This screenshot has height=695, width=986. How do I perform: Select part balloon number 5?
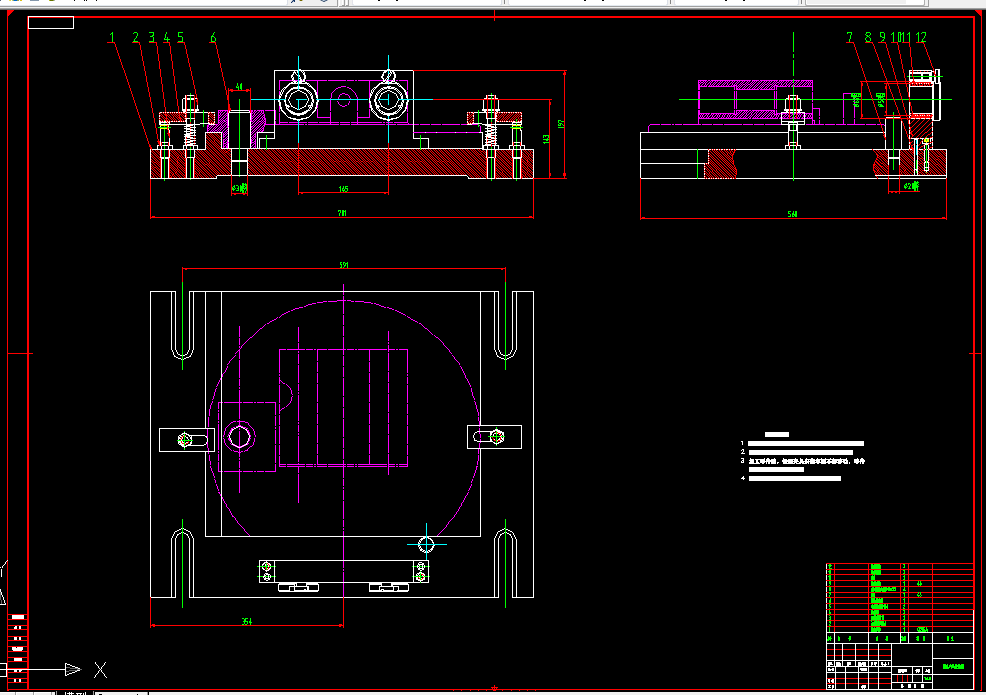180,38
